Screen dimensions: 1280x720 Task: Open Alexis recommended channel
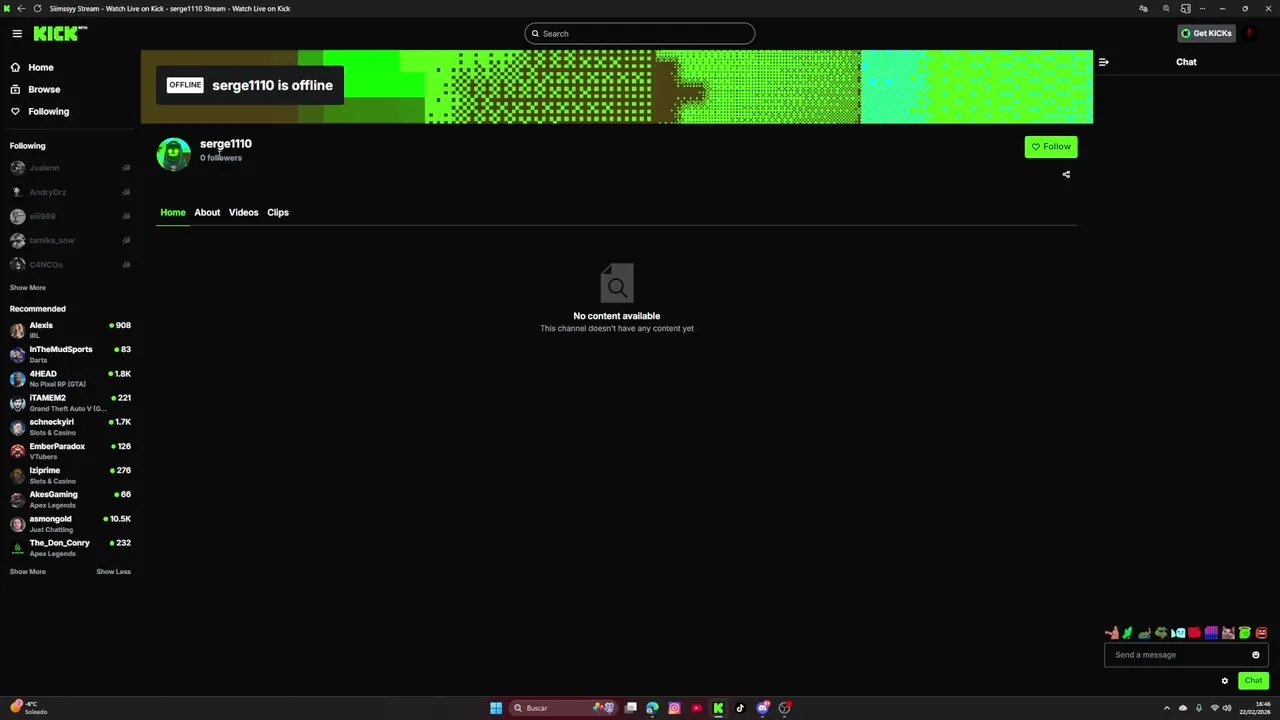tap(70, 330)
